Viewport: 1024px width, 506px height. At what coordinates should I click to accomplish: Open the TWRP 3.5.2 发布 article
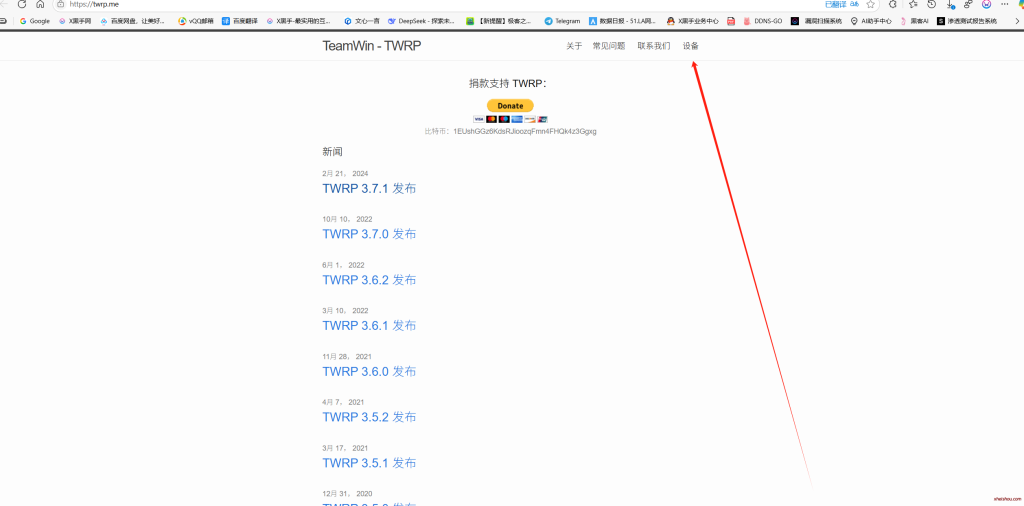[x=369, y=417]
